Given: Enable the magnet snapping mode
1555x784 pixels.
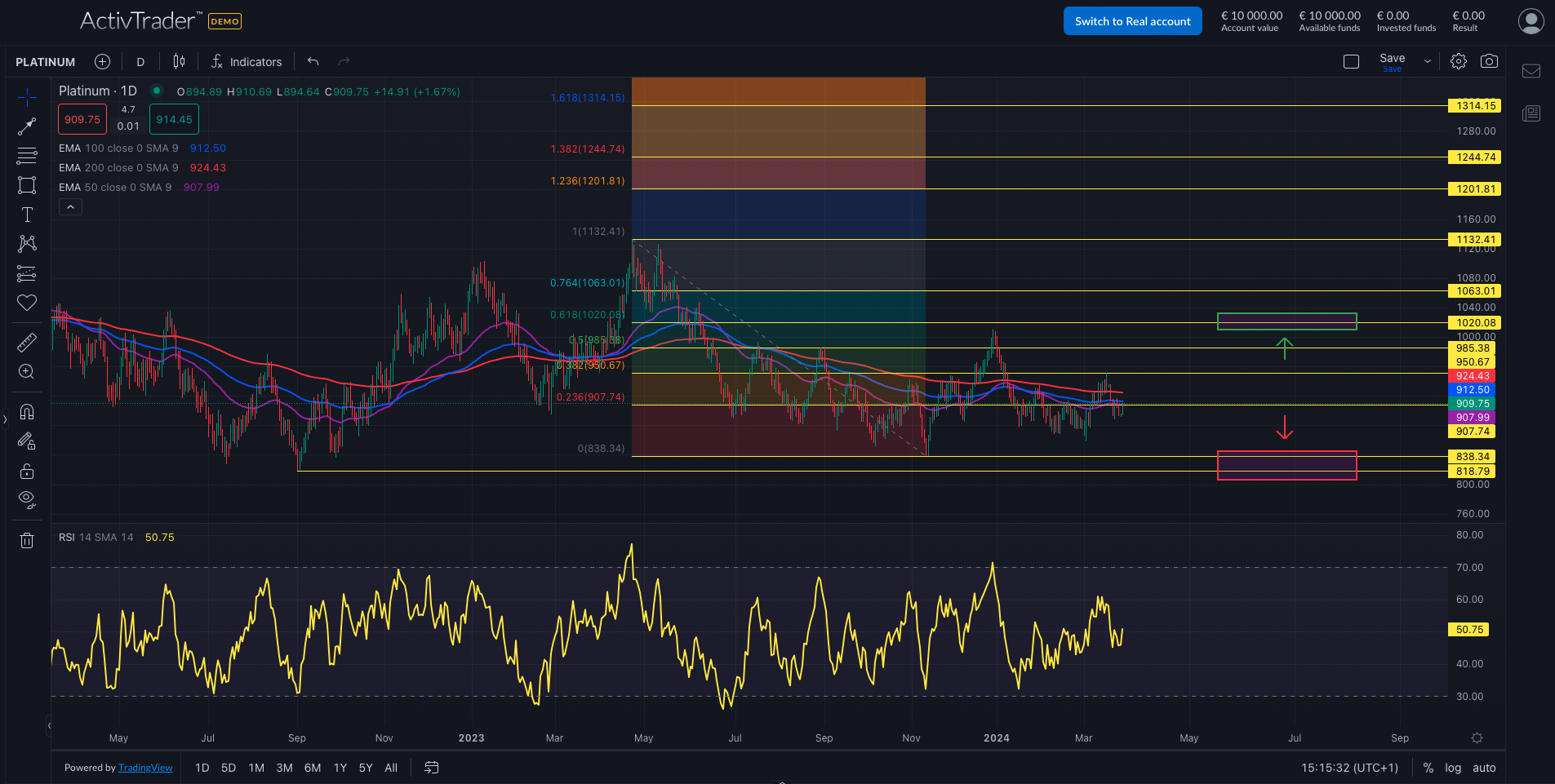Looking at the screenshot, I should (x=27, y=412).
